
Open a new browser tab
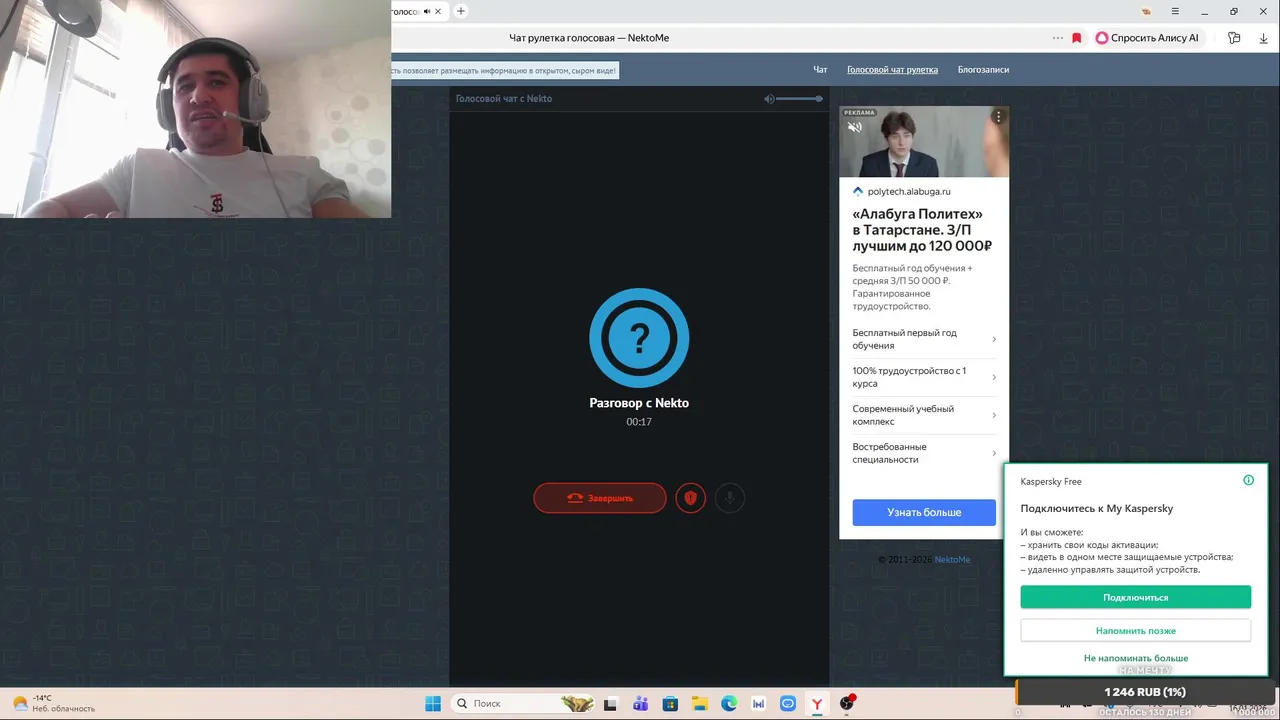(461, 11)
